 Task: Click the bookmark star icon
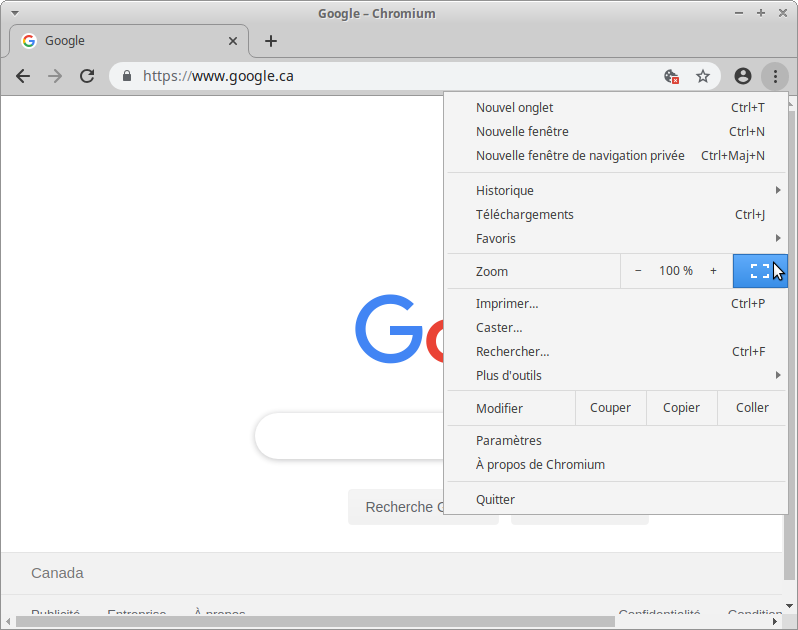[x=703, y=76]
